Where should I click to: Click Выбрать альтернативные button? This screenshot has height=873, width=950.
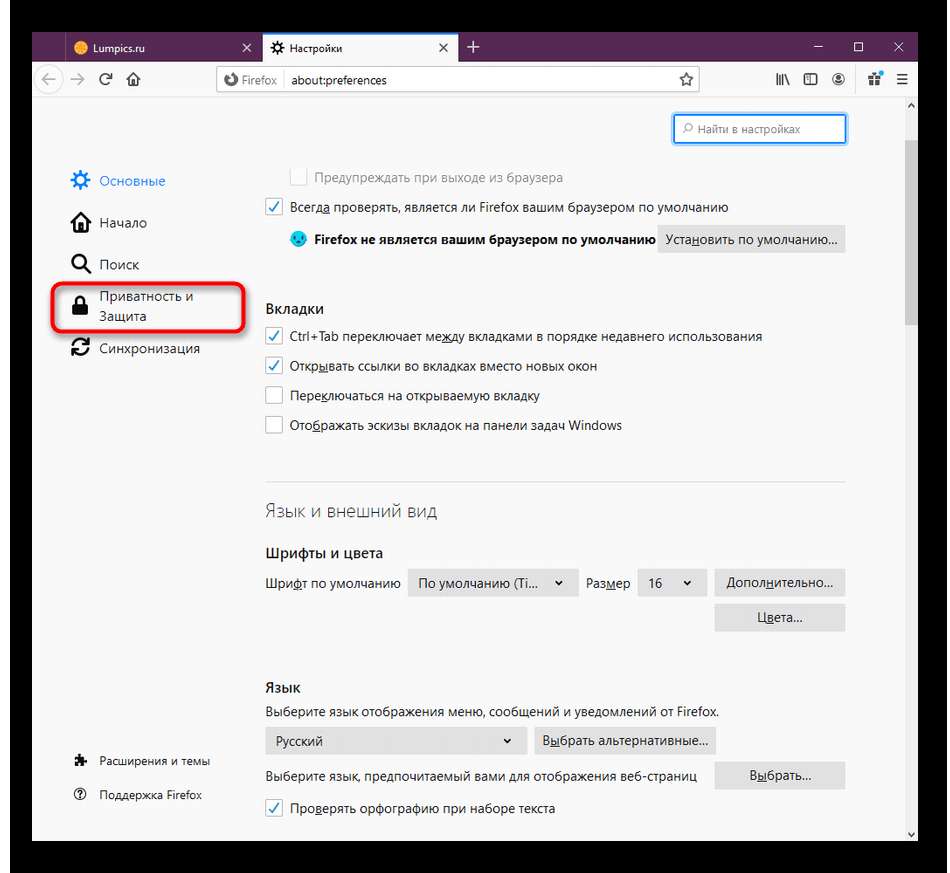click(625, 741)
